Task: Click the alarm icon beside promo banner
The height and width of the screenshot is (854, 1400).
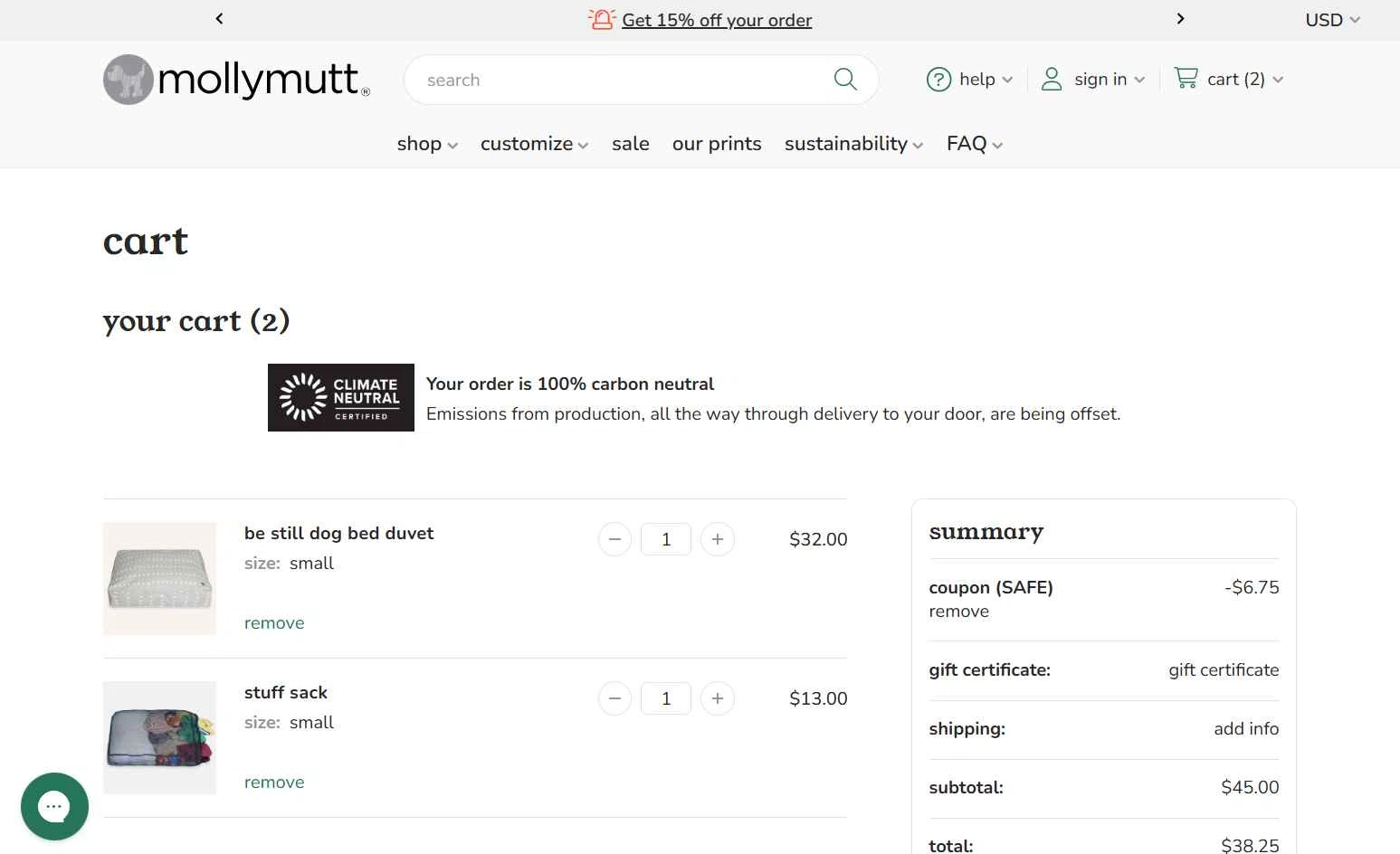Action: [601, 19]
